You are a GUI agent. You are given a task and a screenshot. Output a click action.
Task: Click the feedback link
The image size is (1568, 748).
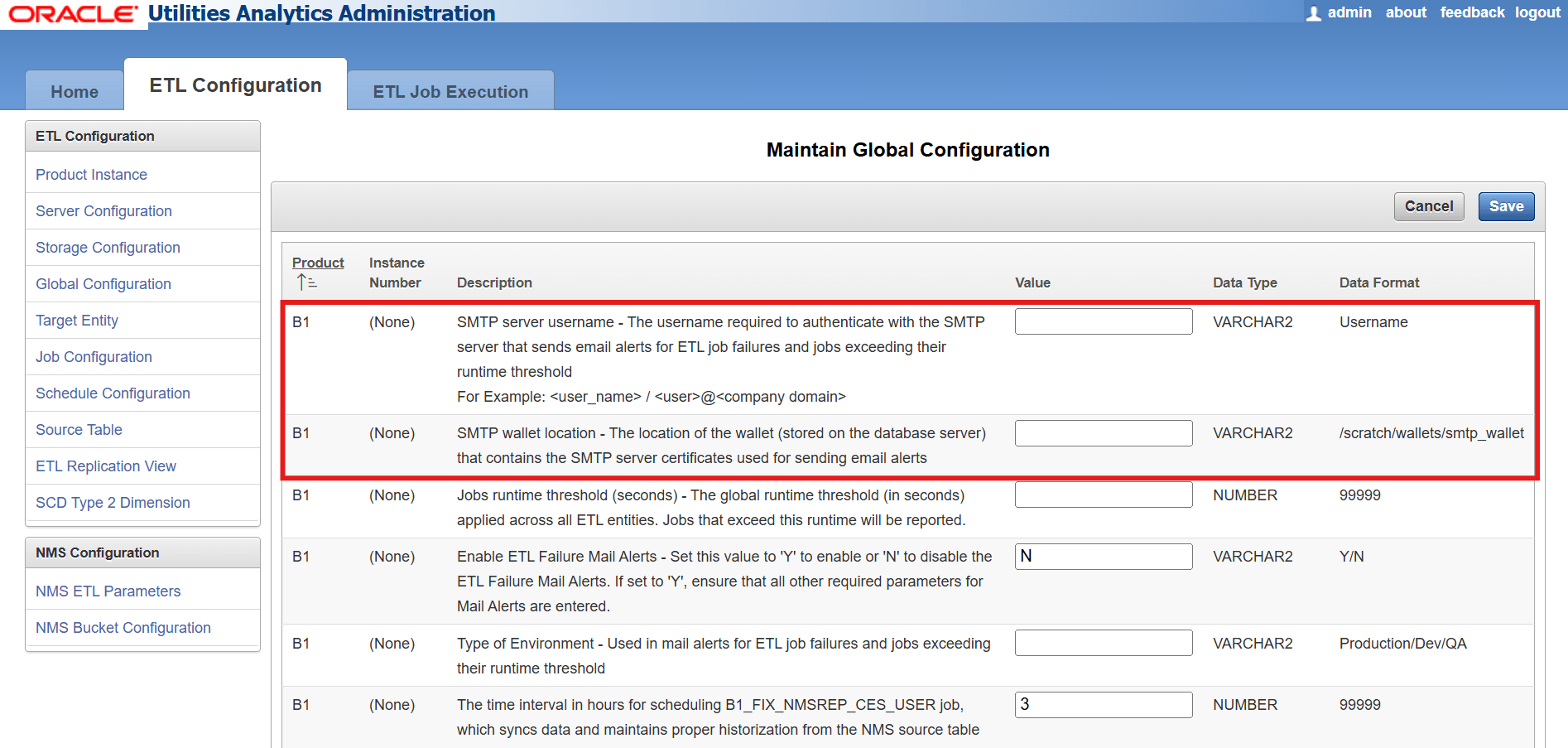point(1472,12)
